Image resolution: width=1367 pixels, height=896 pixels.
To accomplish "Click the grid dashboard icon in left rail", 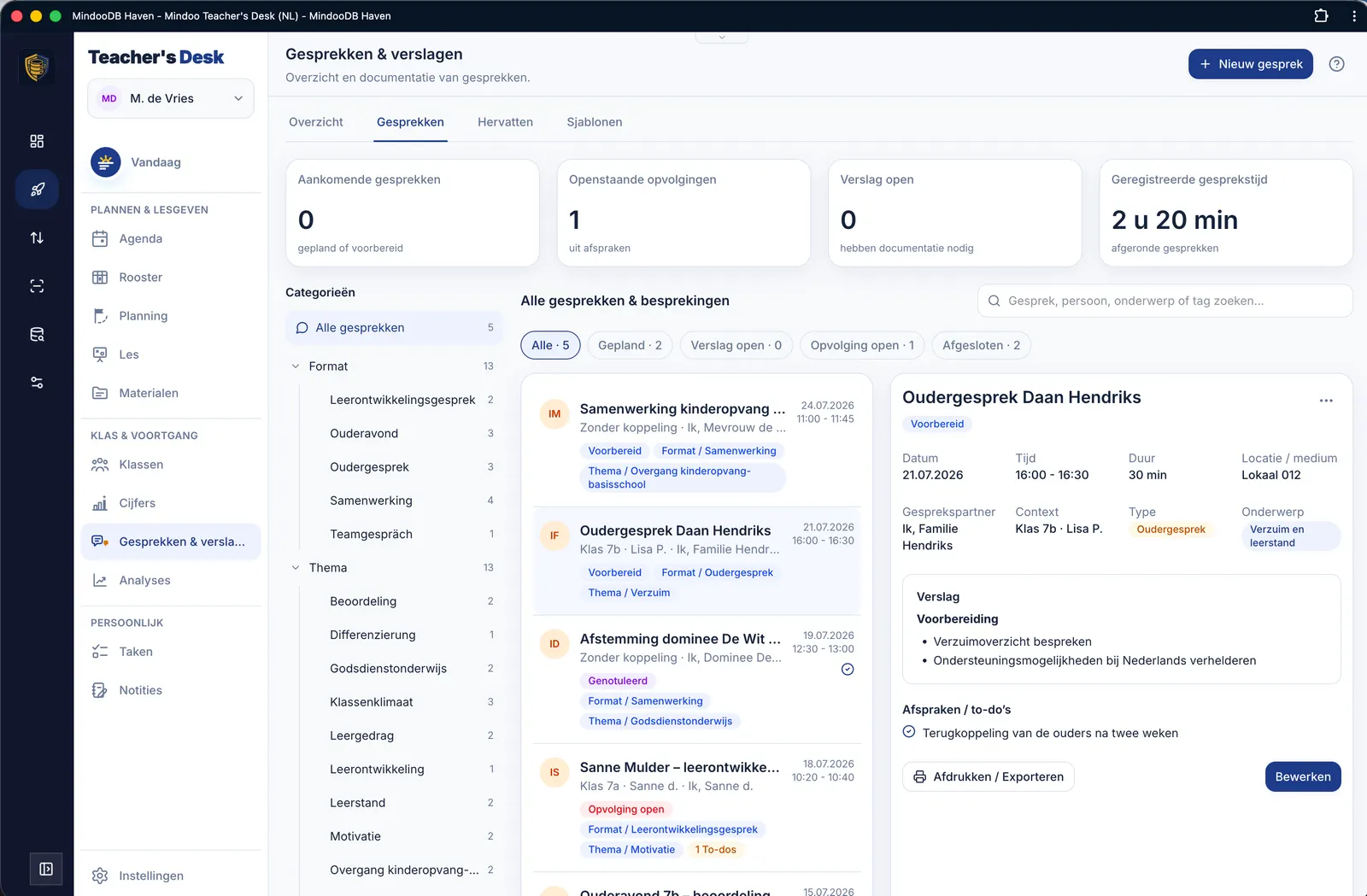I will click(x=37, y=141).
